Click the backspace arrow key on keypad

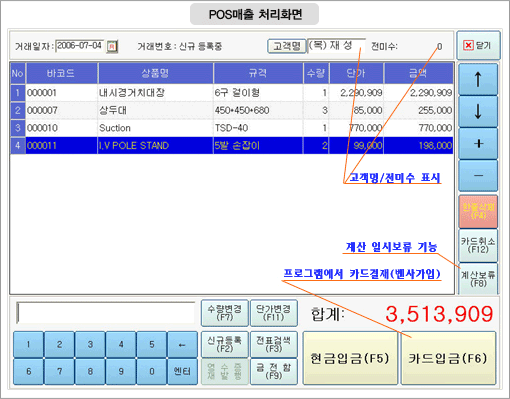(182, 345)
